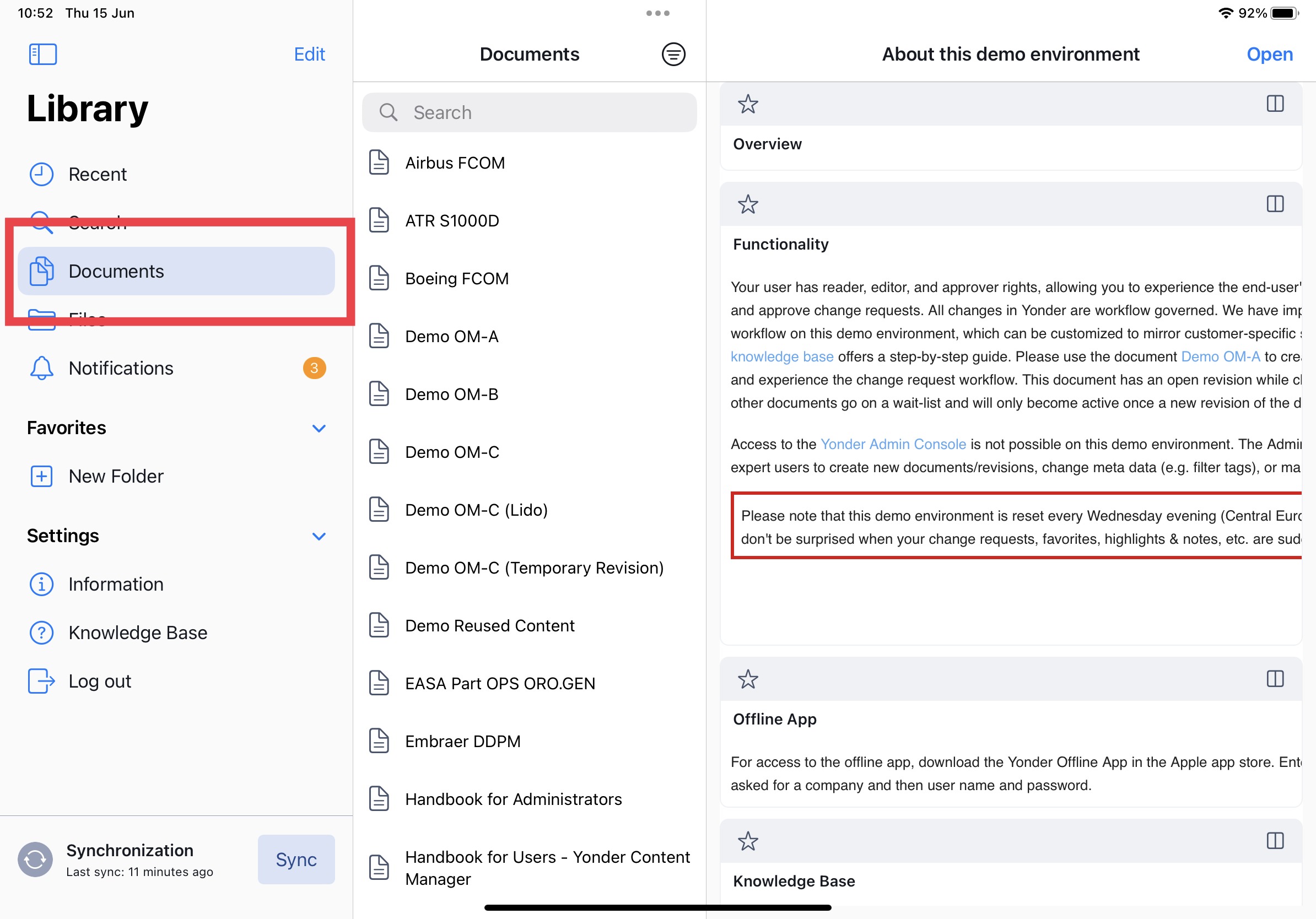
Task: Click the Synchronization status icon
Action: 35,859
